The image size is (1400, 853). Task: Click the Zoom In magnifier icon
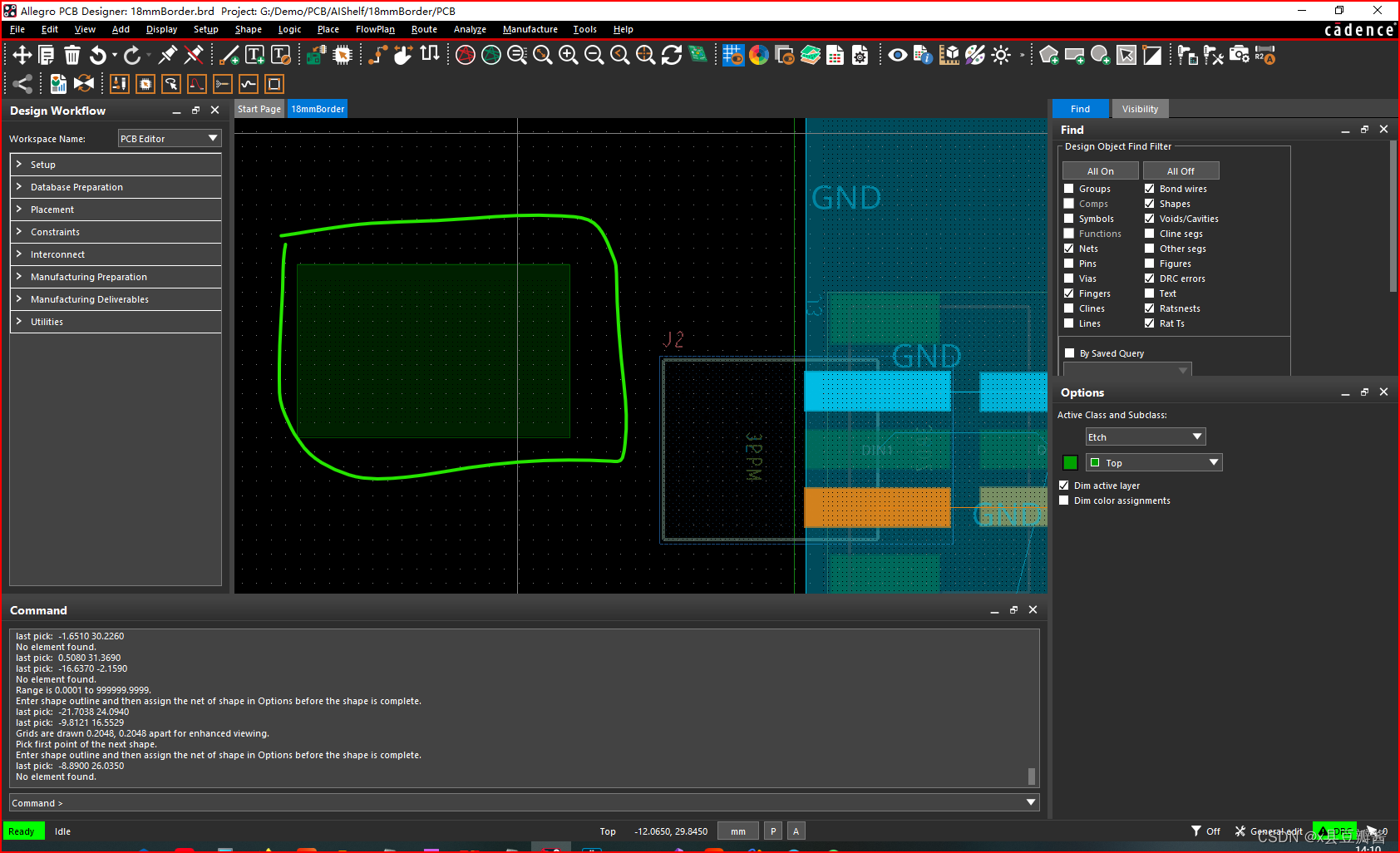tap(569, 55)
